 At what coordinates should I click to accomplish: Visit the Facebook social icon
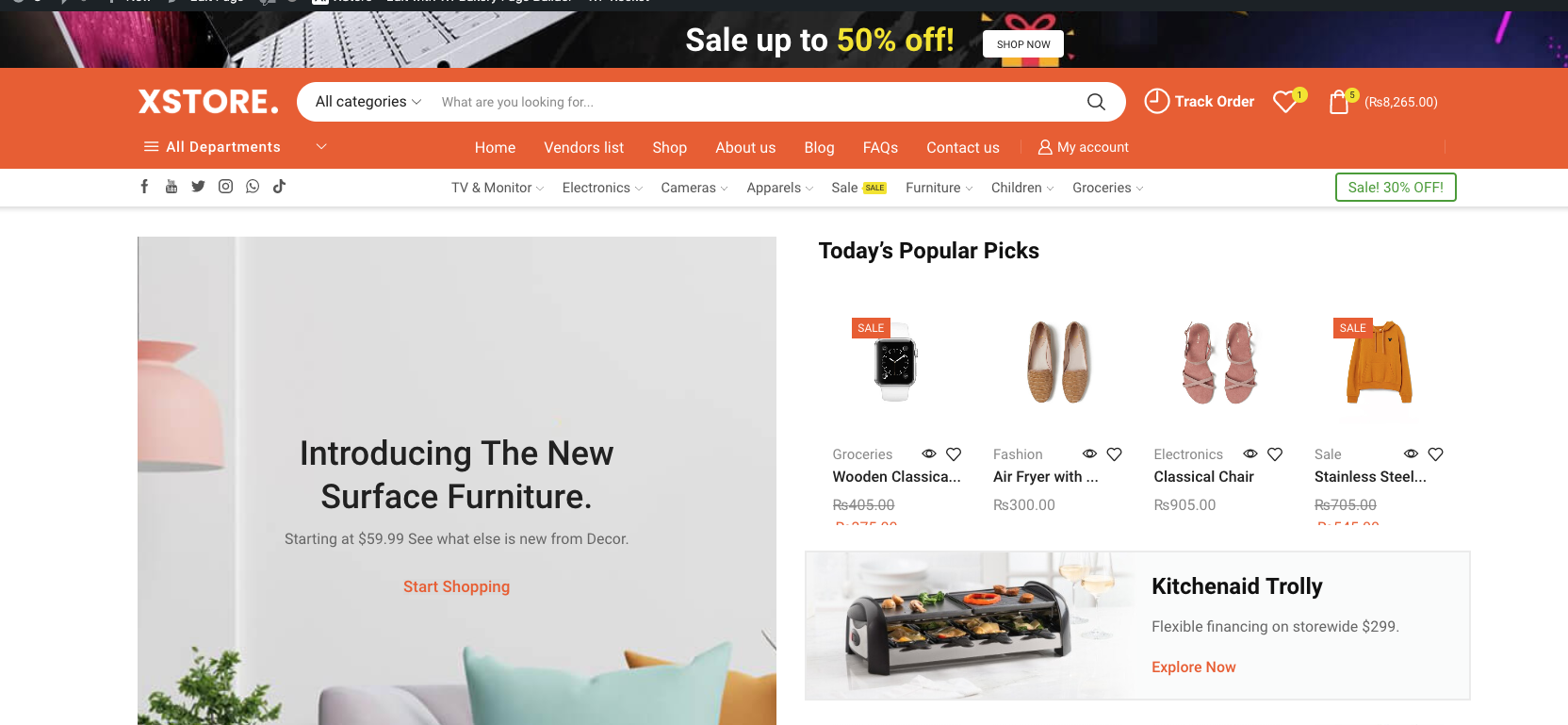[x=144, y=187]
